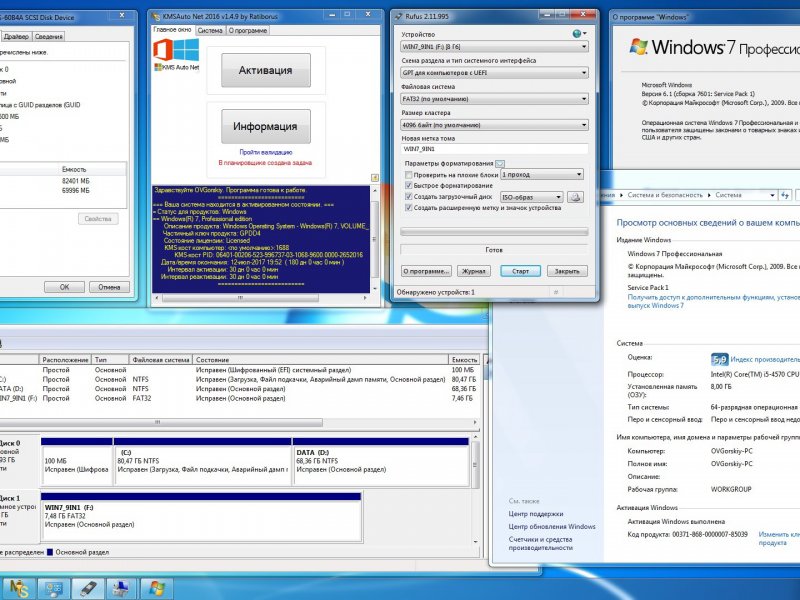Screen dimensions: 800x600
Task: Select the DATA (D:) partition block
Action: point(381,462)
